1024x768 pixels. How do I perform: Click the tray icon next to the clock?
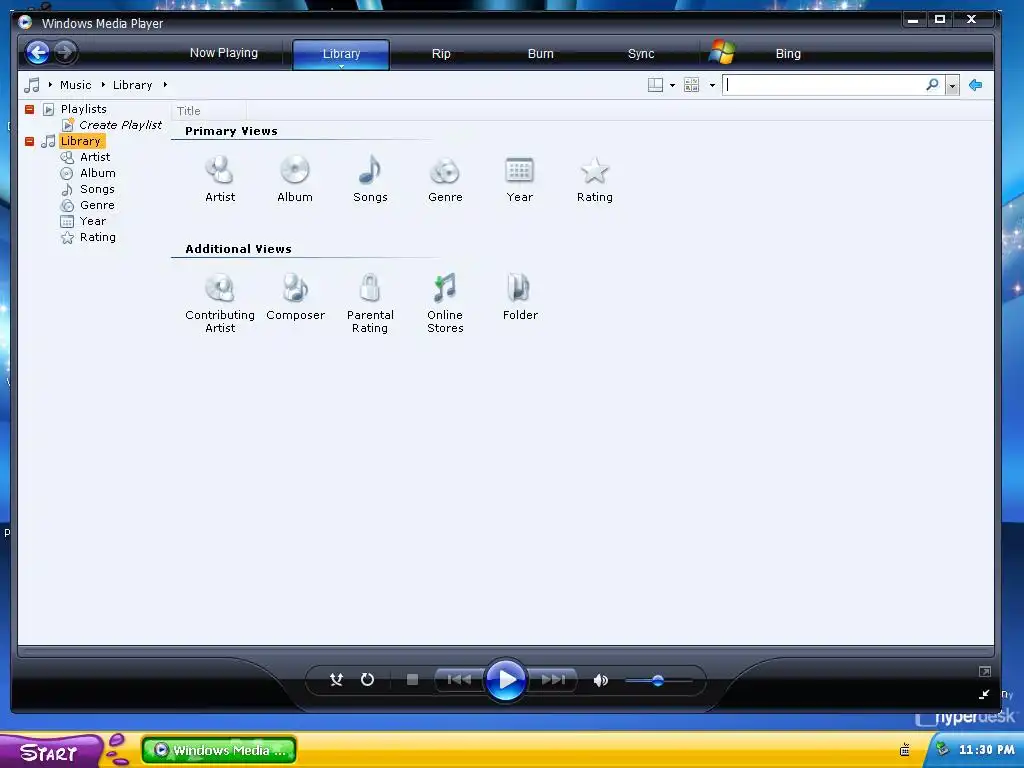(942, 749)
